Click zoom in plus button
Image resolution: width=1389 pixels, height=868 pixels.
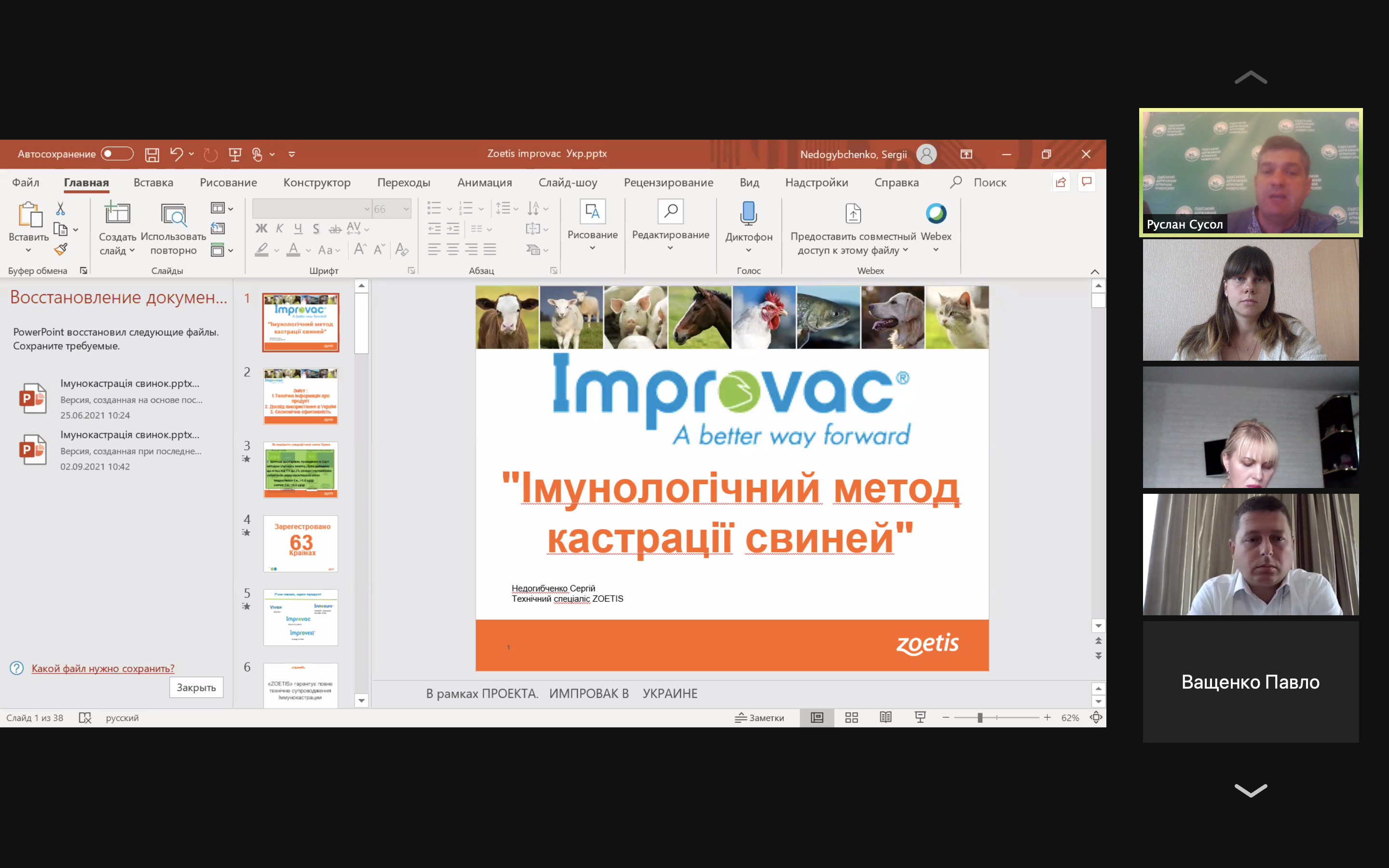click(x=1047, y=718)
